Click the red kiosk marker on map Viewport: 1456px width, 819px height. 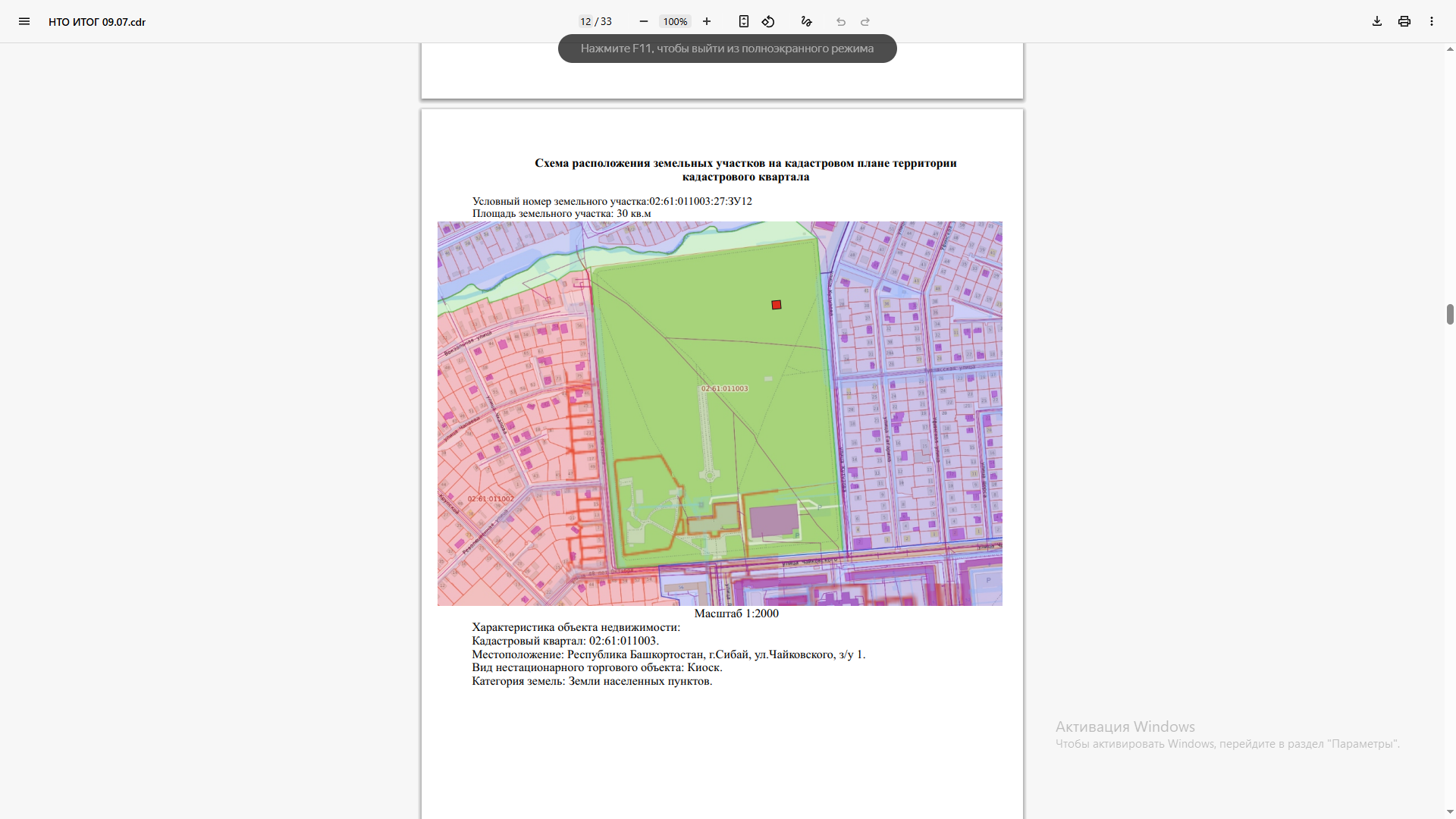[777, 305]
